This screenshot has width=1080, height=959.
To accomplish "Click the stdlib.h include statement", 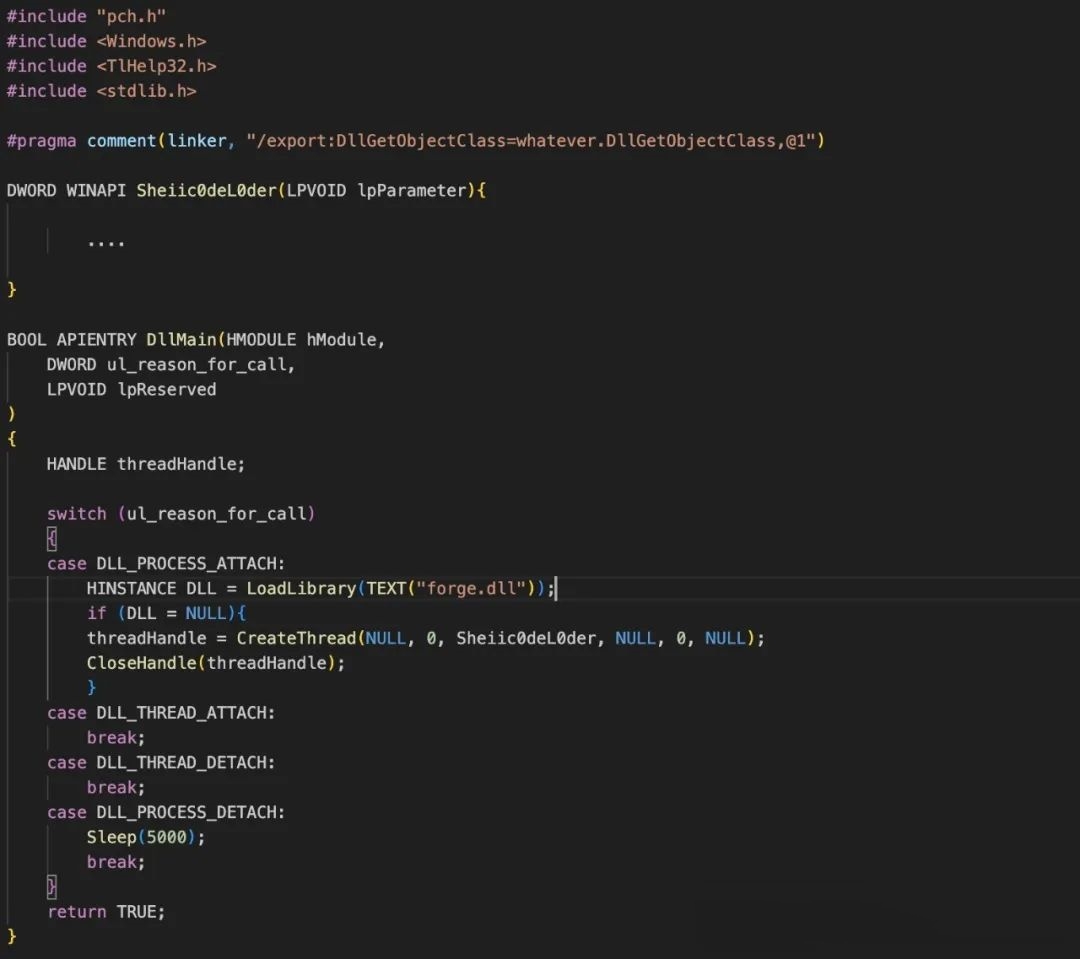I will click(100, 91).
